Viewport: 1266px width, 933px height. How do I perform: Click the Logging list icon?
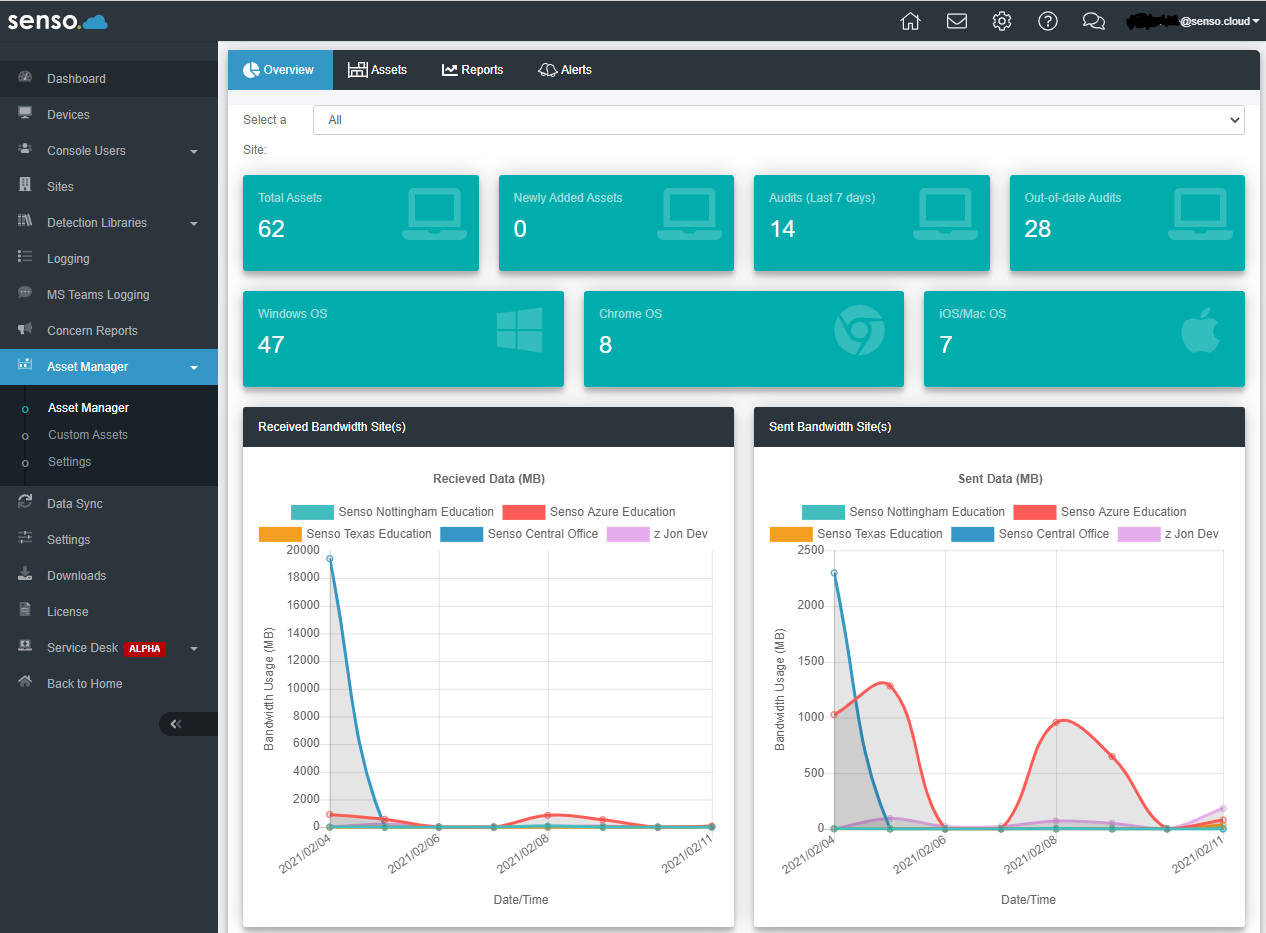tap(26, 258)
